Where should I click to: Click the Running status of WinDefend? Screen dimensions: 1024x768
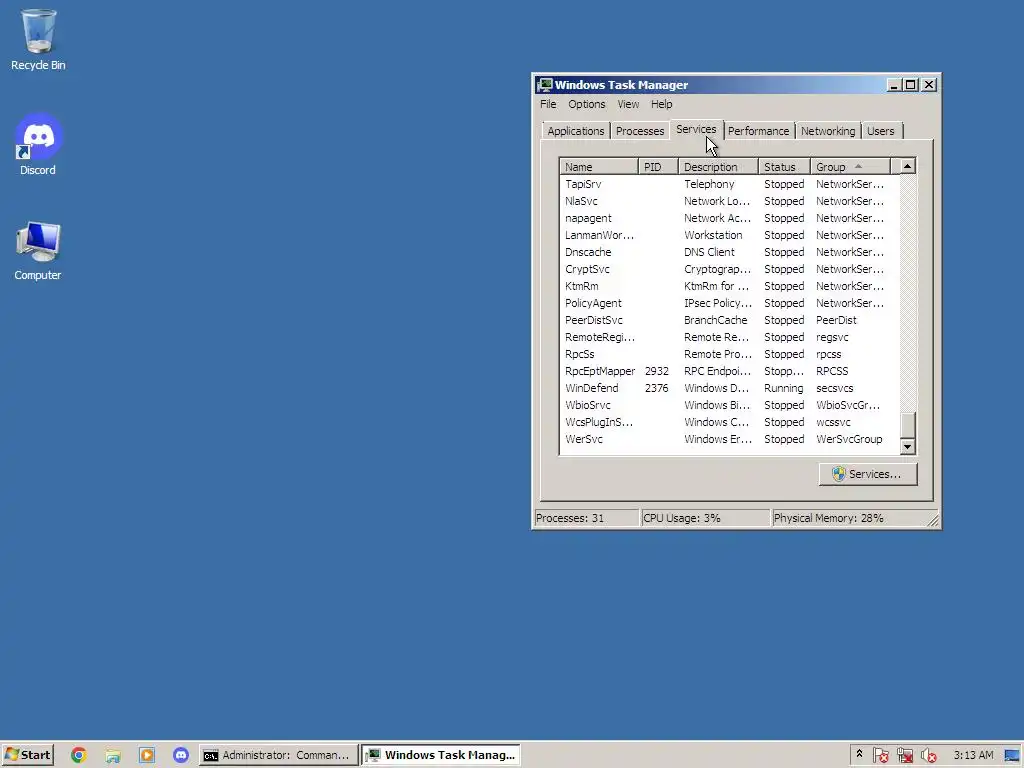tap(784, 388)
